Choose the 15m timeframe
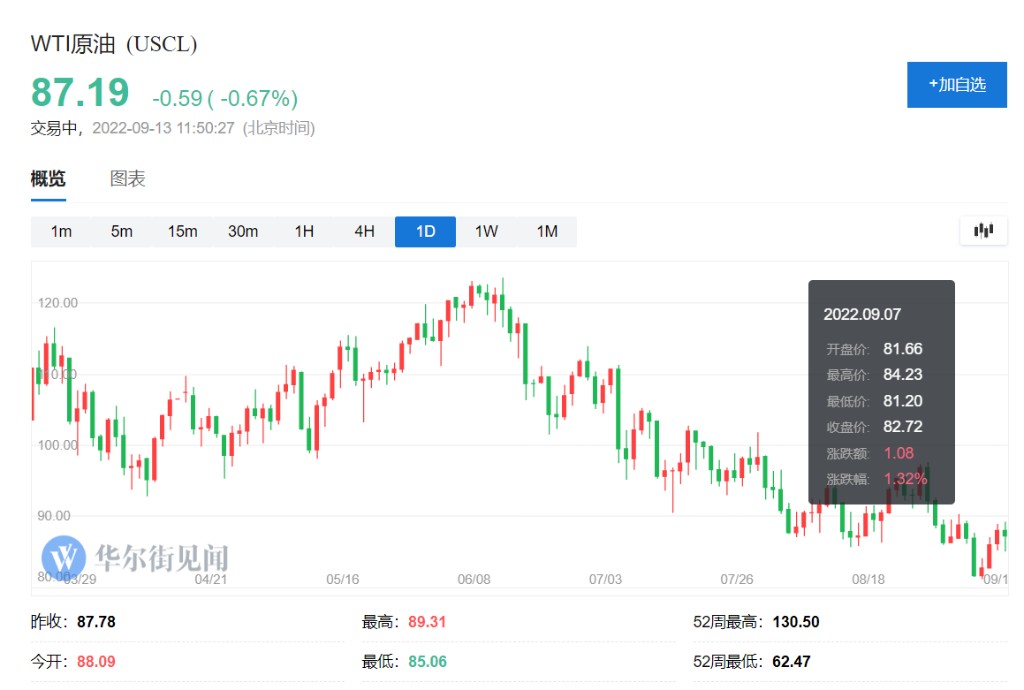Image resolution: width=1024 pixels, height=690 pixels. point(182,232)
